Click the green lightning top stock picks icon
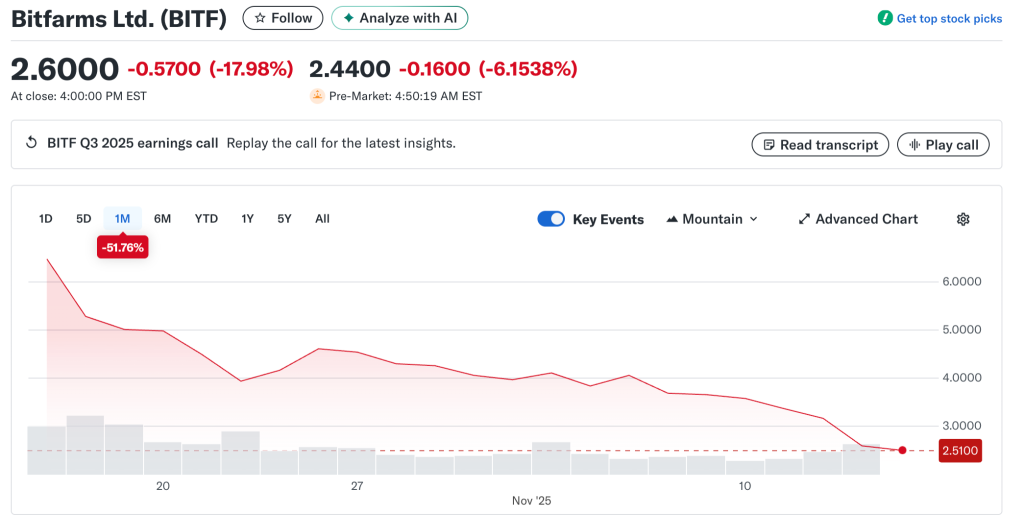The width and height of the screenshot is (1024, 524). point(885,18)
